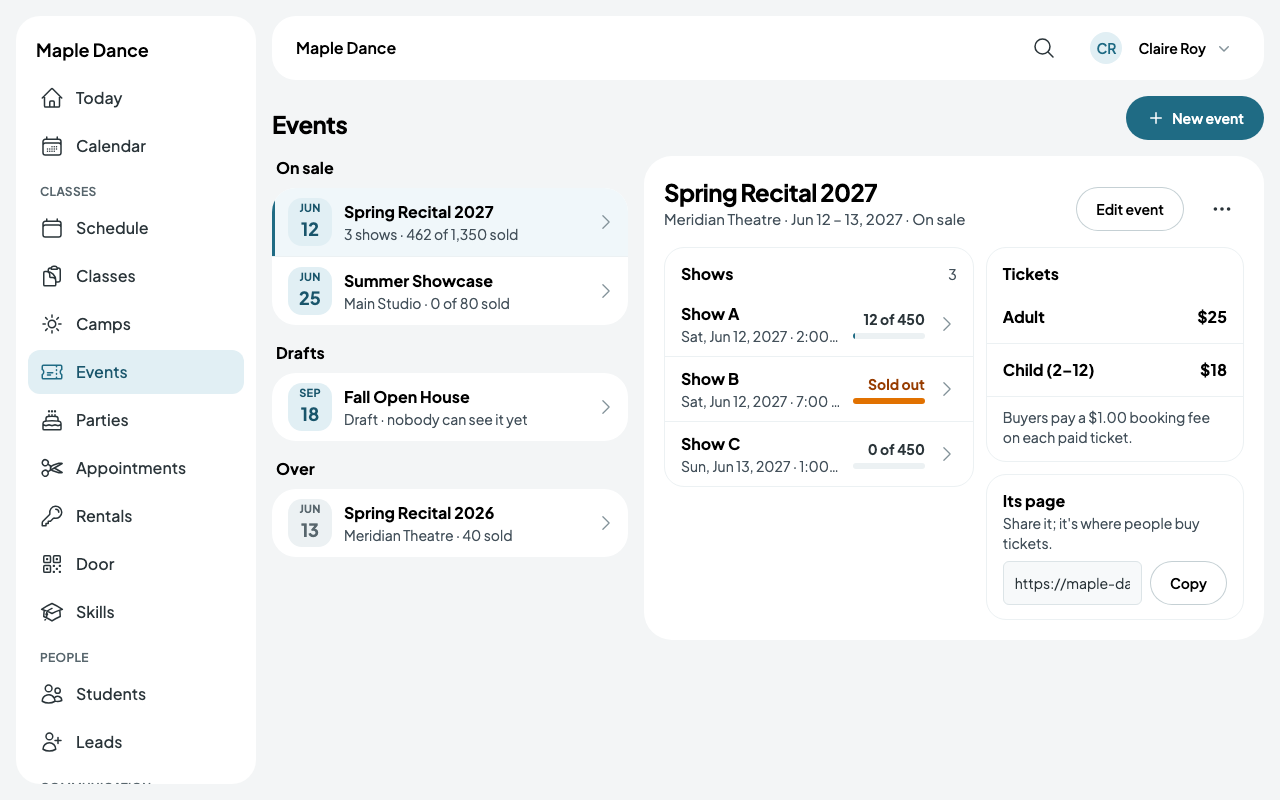Click the Leads add-person icon
Screen dimensions: 1280x800
52,742
